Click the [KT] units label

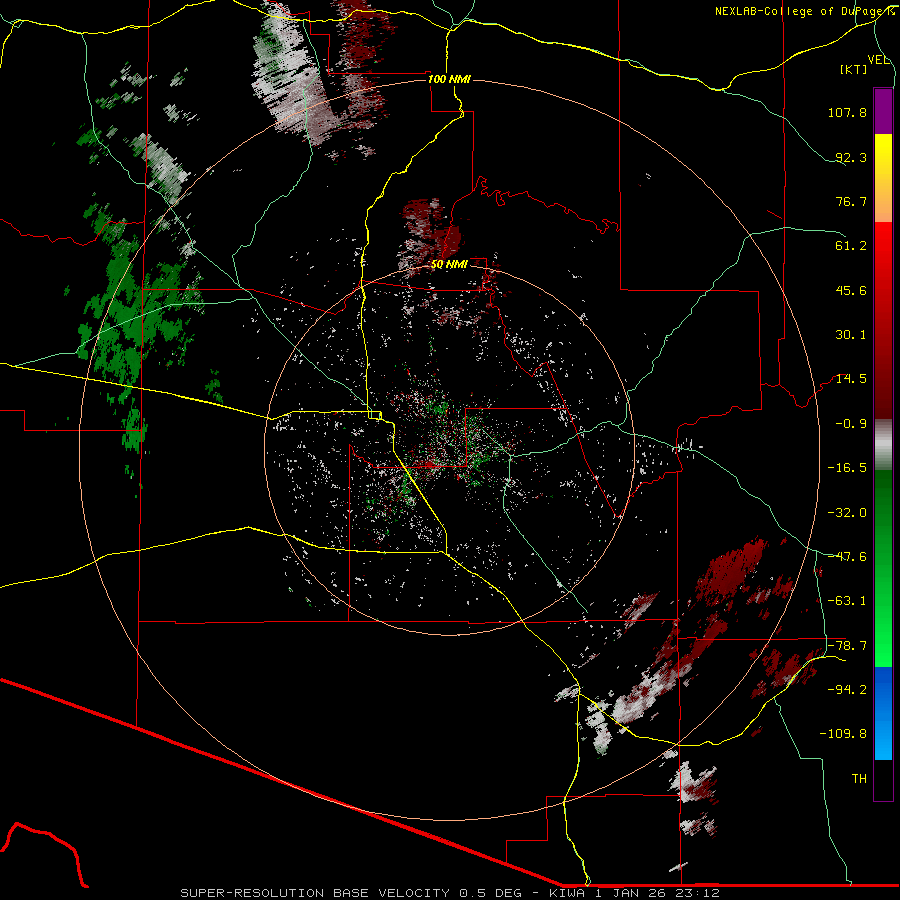point(854,69)
